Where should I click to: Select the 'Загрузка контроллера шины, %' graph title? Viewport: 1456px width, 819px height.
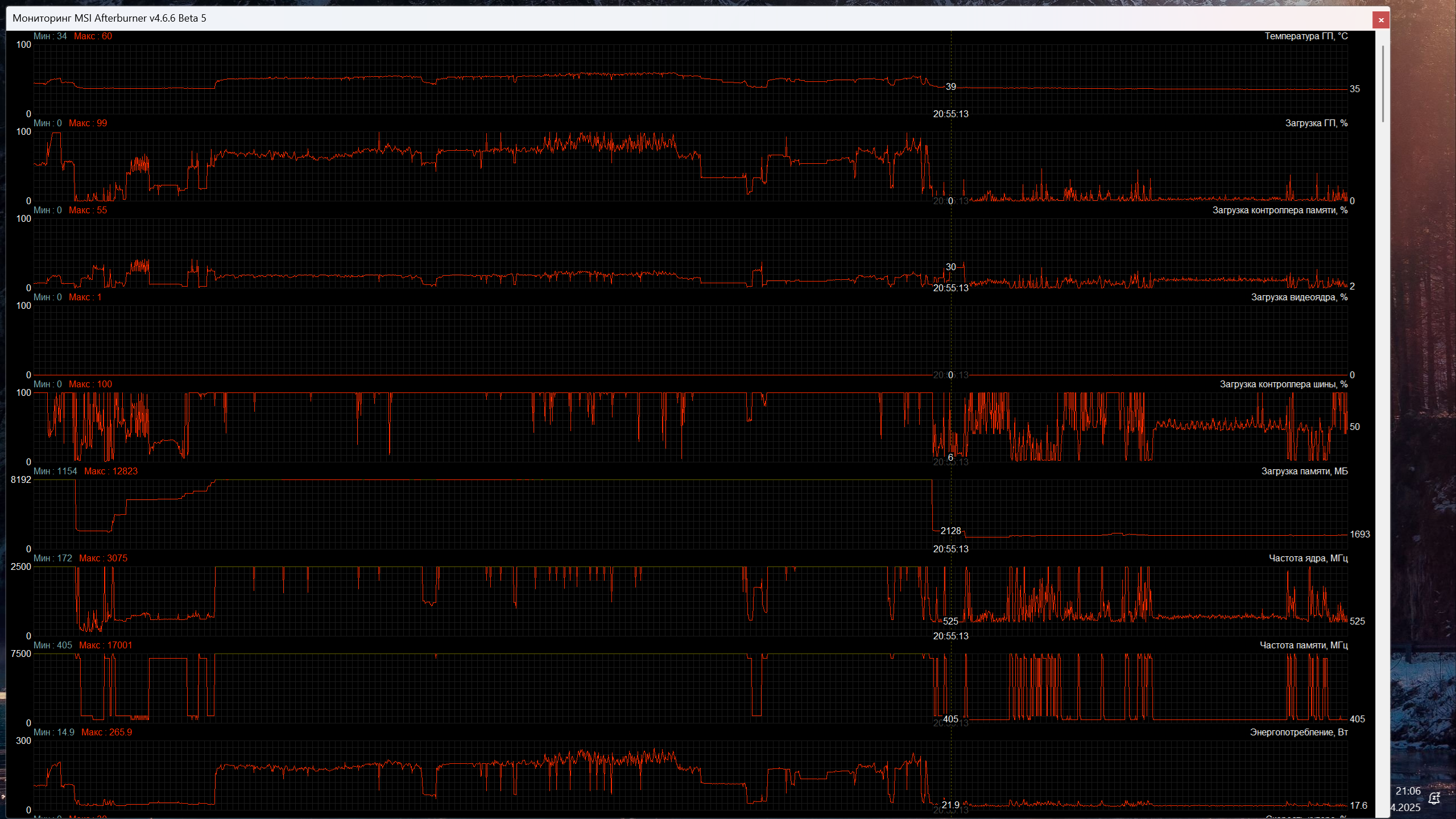point(1284,384)
